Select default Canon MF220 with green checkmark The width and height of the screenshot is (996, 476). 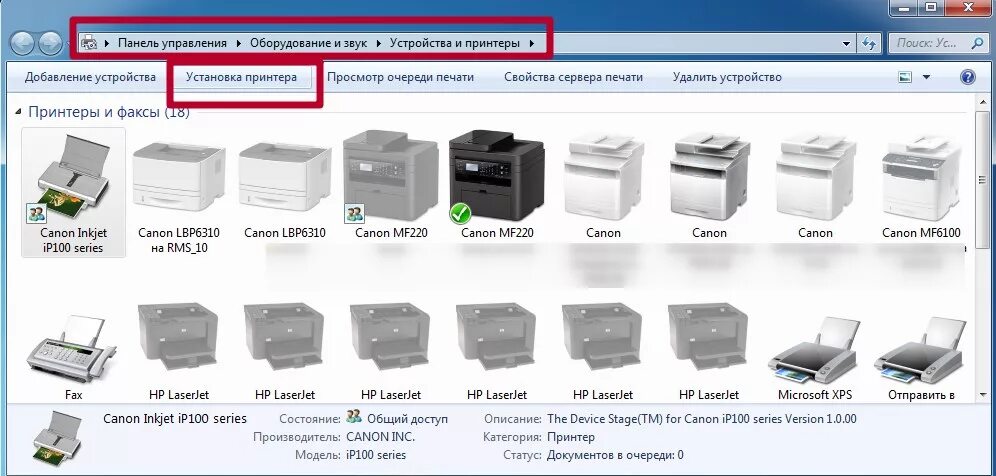click(496, 185)
